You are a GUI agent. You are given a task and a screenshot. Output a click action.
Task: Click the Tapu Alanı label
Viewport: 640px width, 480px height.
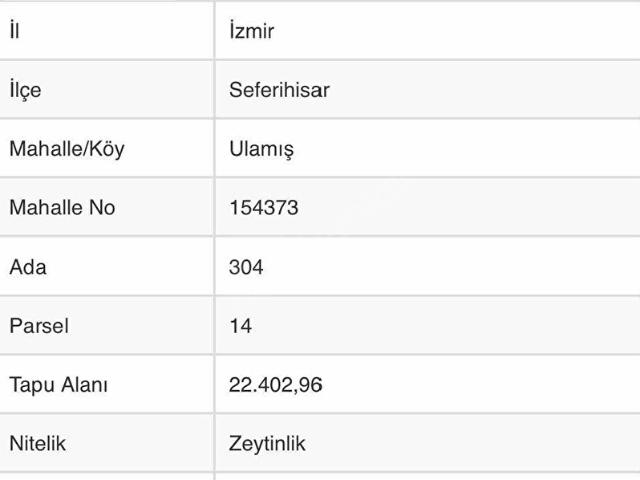pyautogui.click(x=58, y=385)
